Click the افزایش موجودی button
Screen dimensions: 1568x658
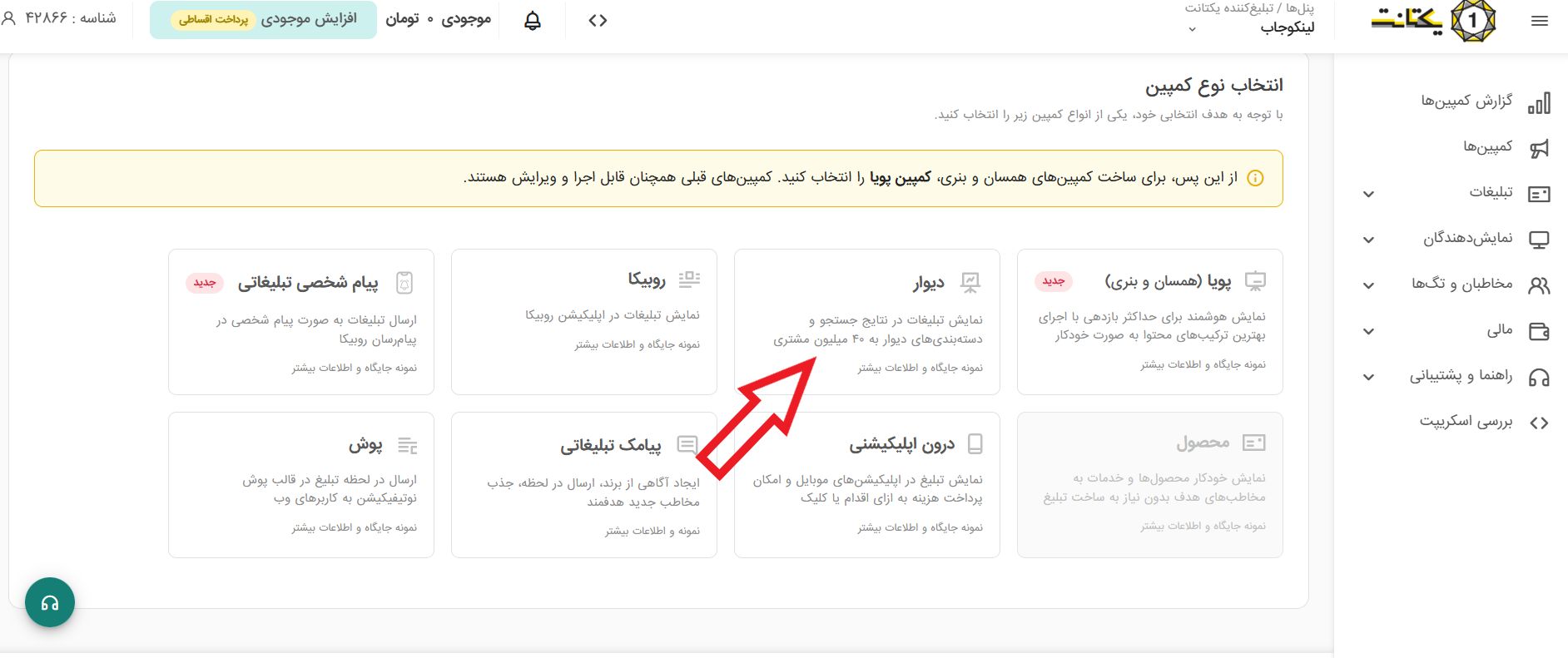click(x=263, y=19)
